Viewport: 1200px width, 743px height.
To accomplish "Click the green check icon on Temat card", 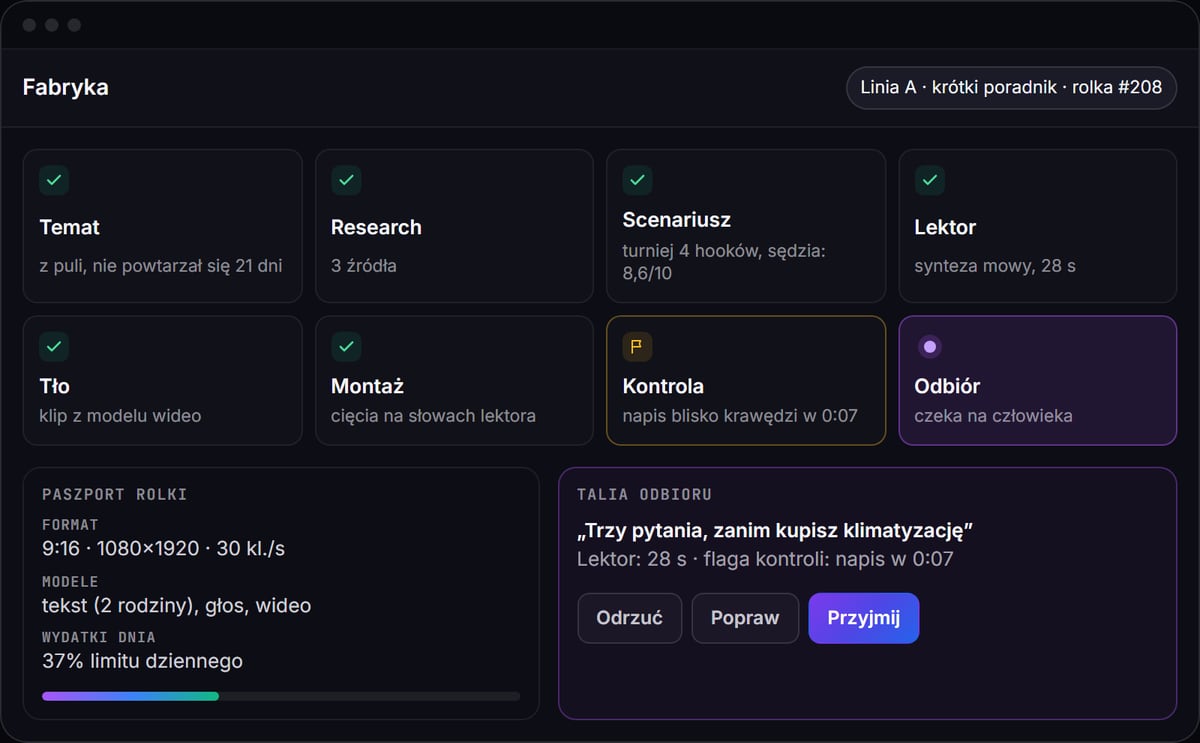I will [54, 181].
